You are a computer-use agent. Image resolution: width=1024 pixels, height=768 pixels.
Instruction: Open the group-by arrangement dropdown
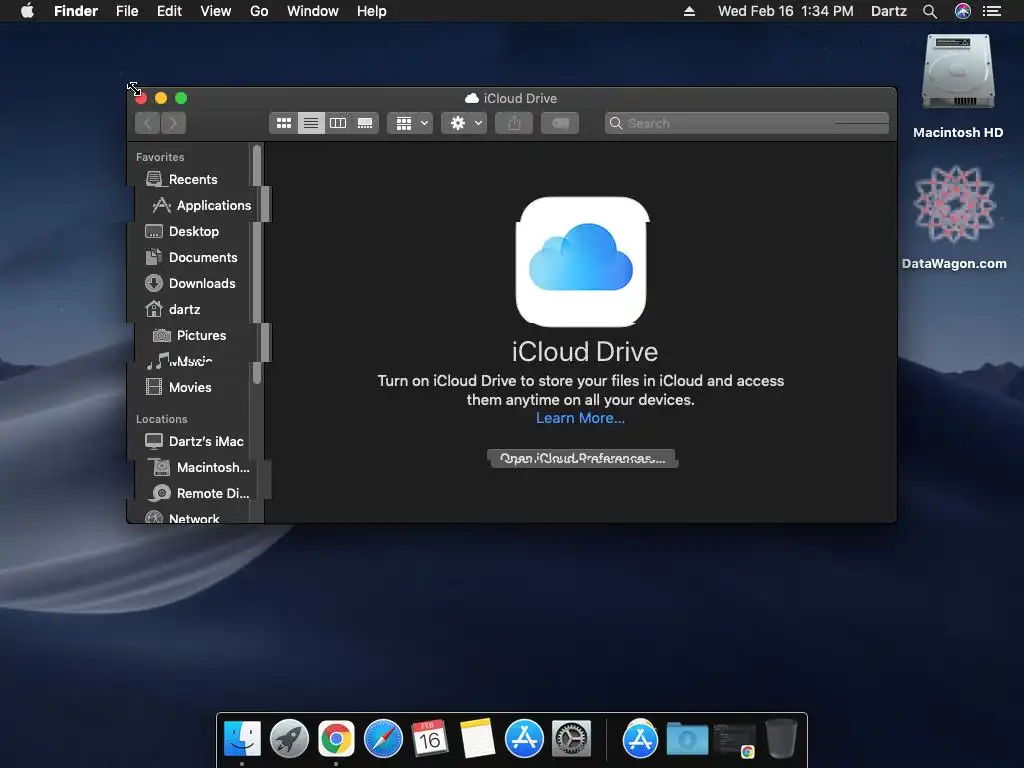(410, 123)
